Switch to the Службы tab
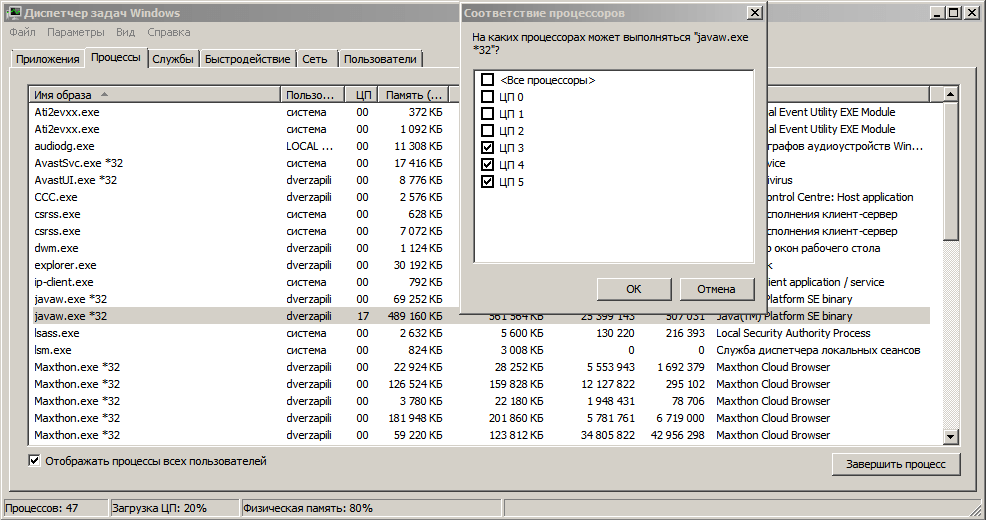This screenshot has width=986, height=520. tap(173, 59)
